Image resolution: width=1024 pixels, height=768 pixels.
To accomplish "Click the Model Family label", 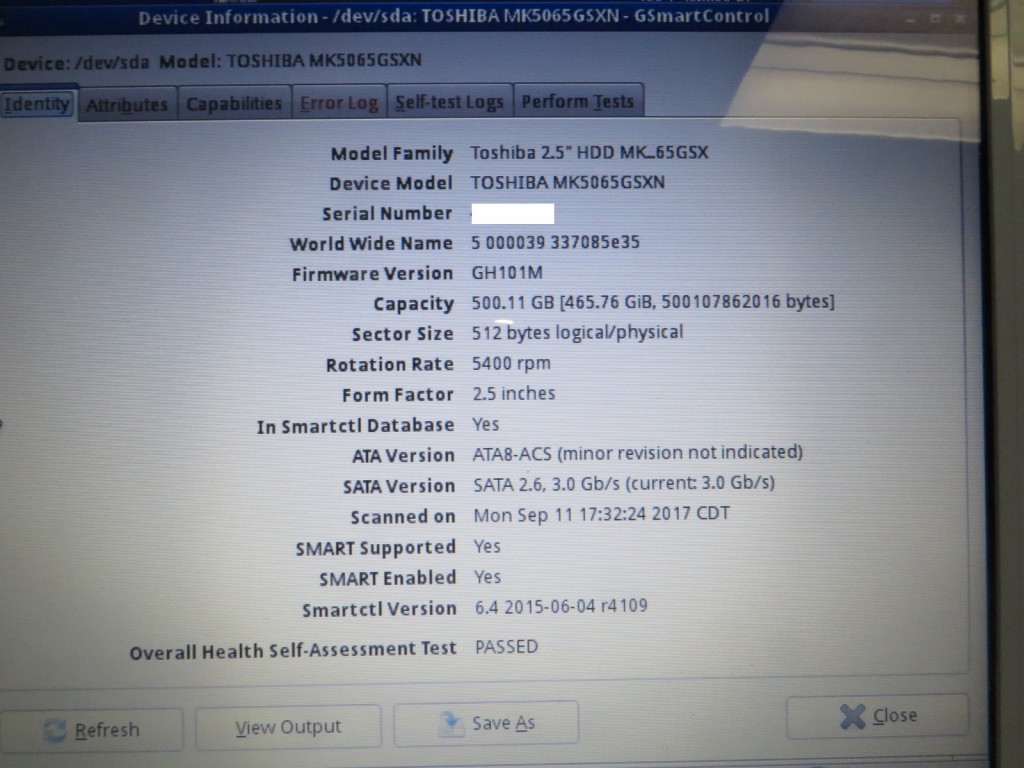I will (392, 153).
